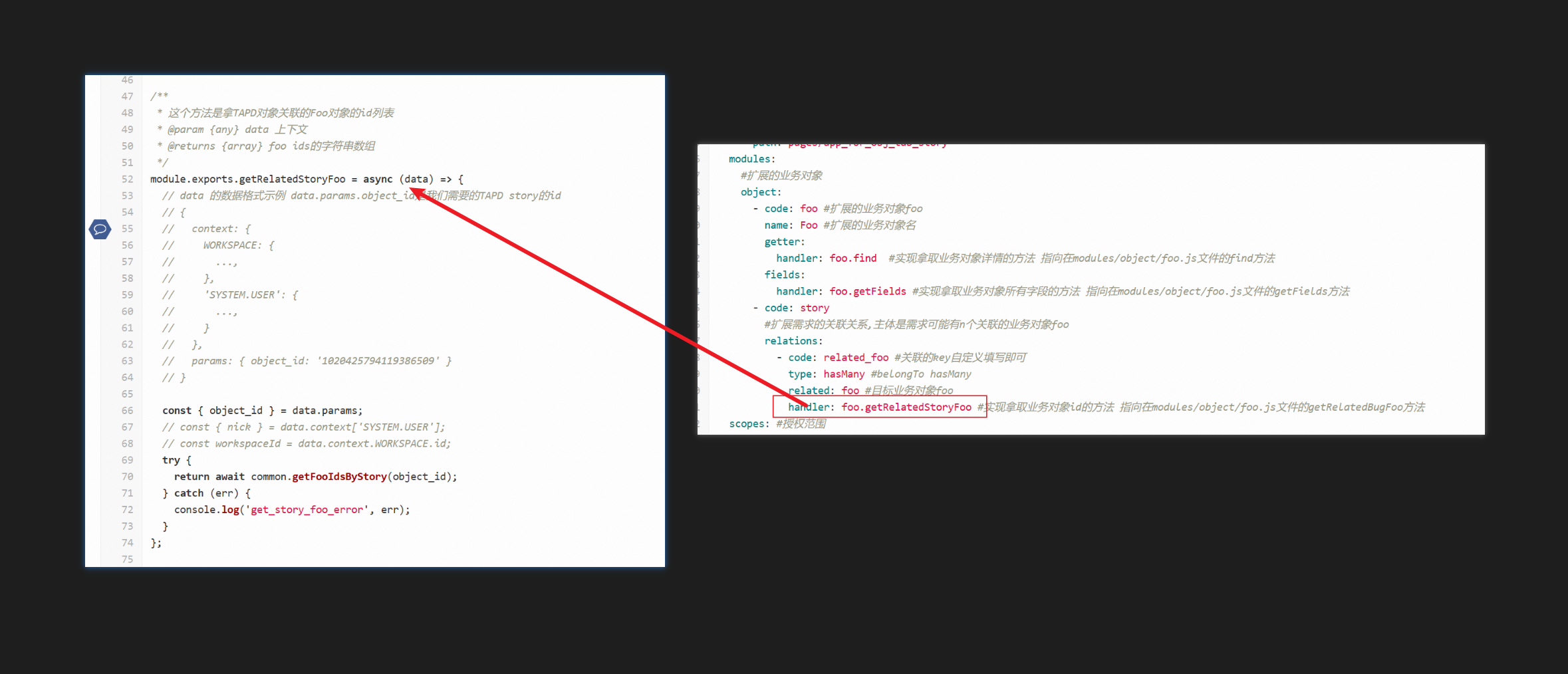
Task: Click the scopes: key in the YAML
Action: [x=749, y=423]
